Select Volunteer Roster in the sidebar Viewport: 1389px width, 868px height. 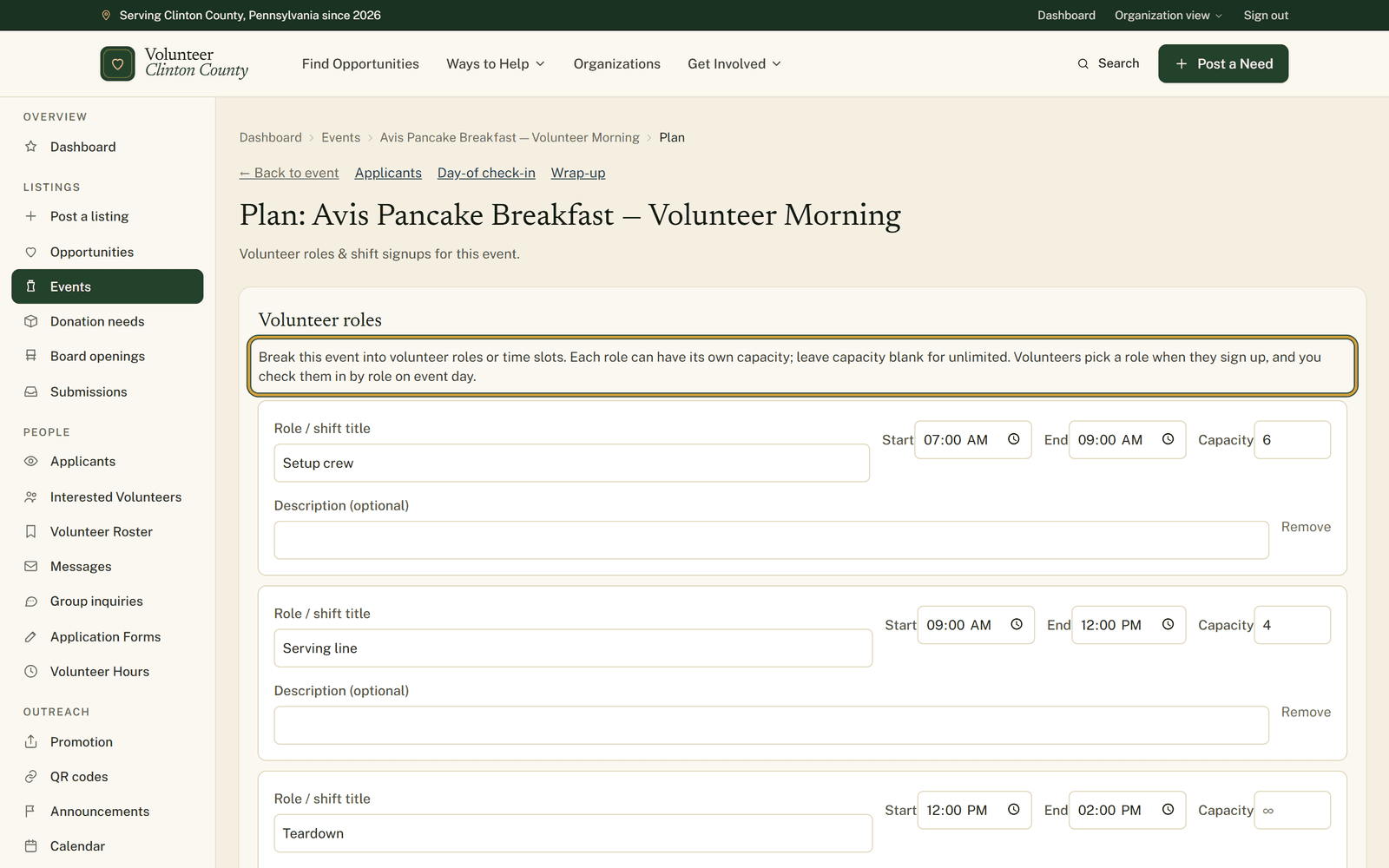108,531
